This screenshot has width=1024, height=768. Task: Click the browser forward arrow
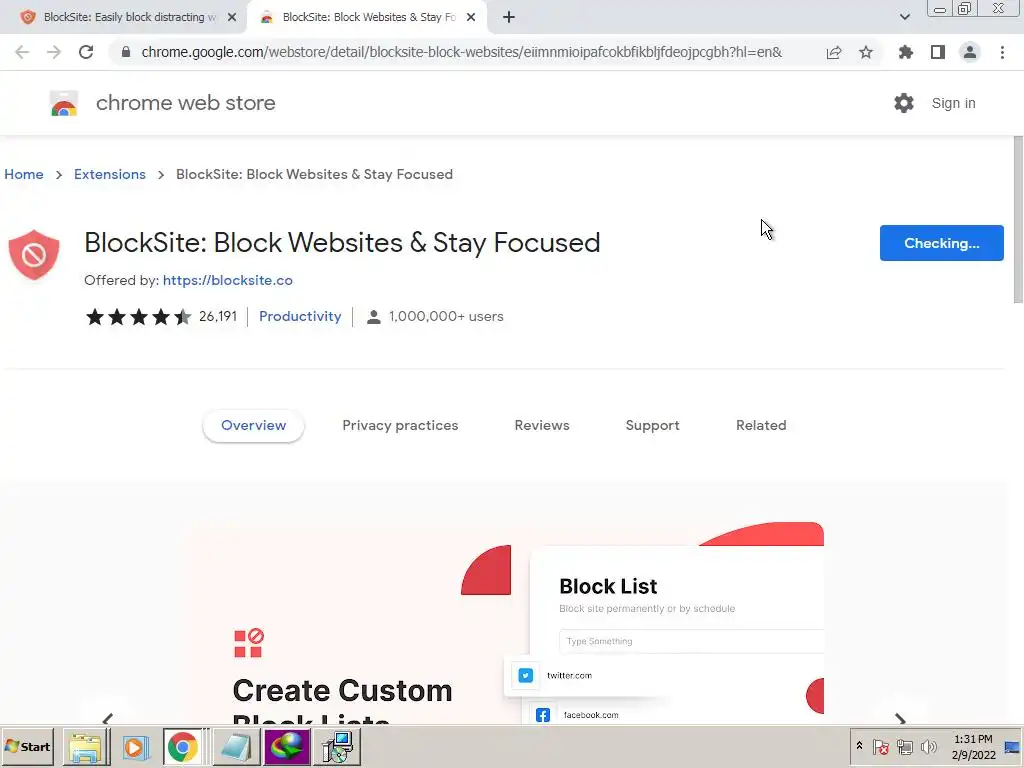pos(54,52)
